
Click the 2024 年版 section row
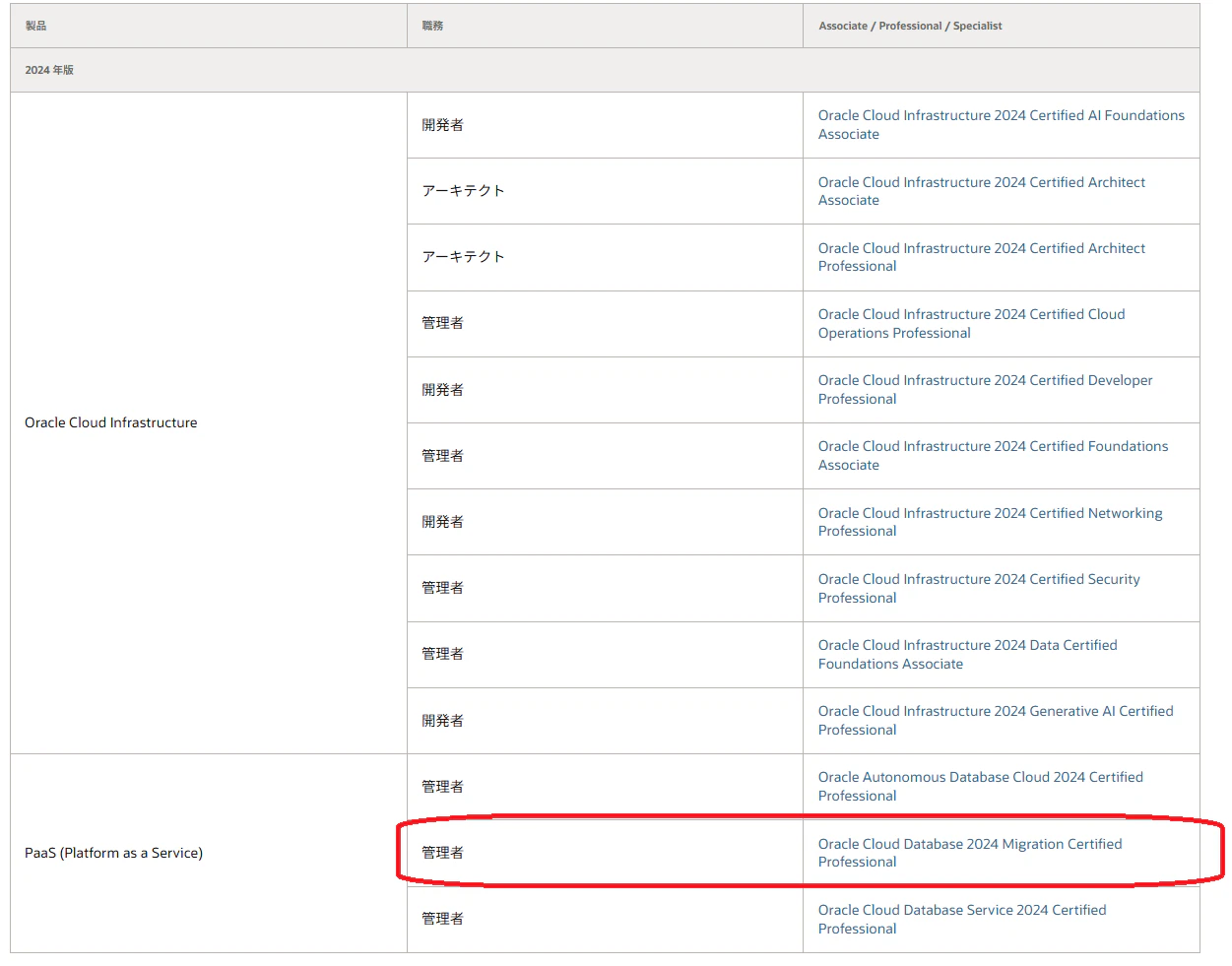[605, 70]
